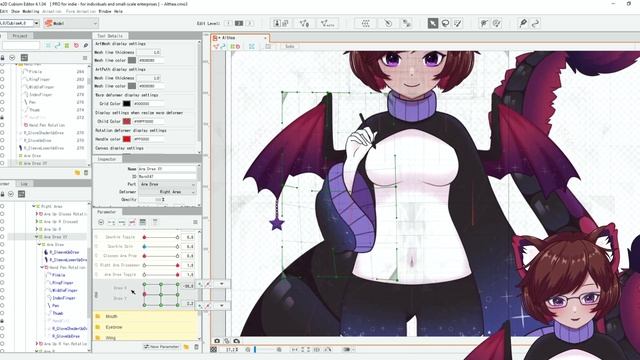The image size is (640, 360).
Task: Expand Arm Up R Fan Rotation node
Action: [x=37, y=344]
